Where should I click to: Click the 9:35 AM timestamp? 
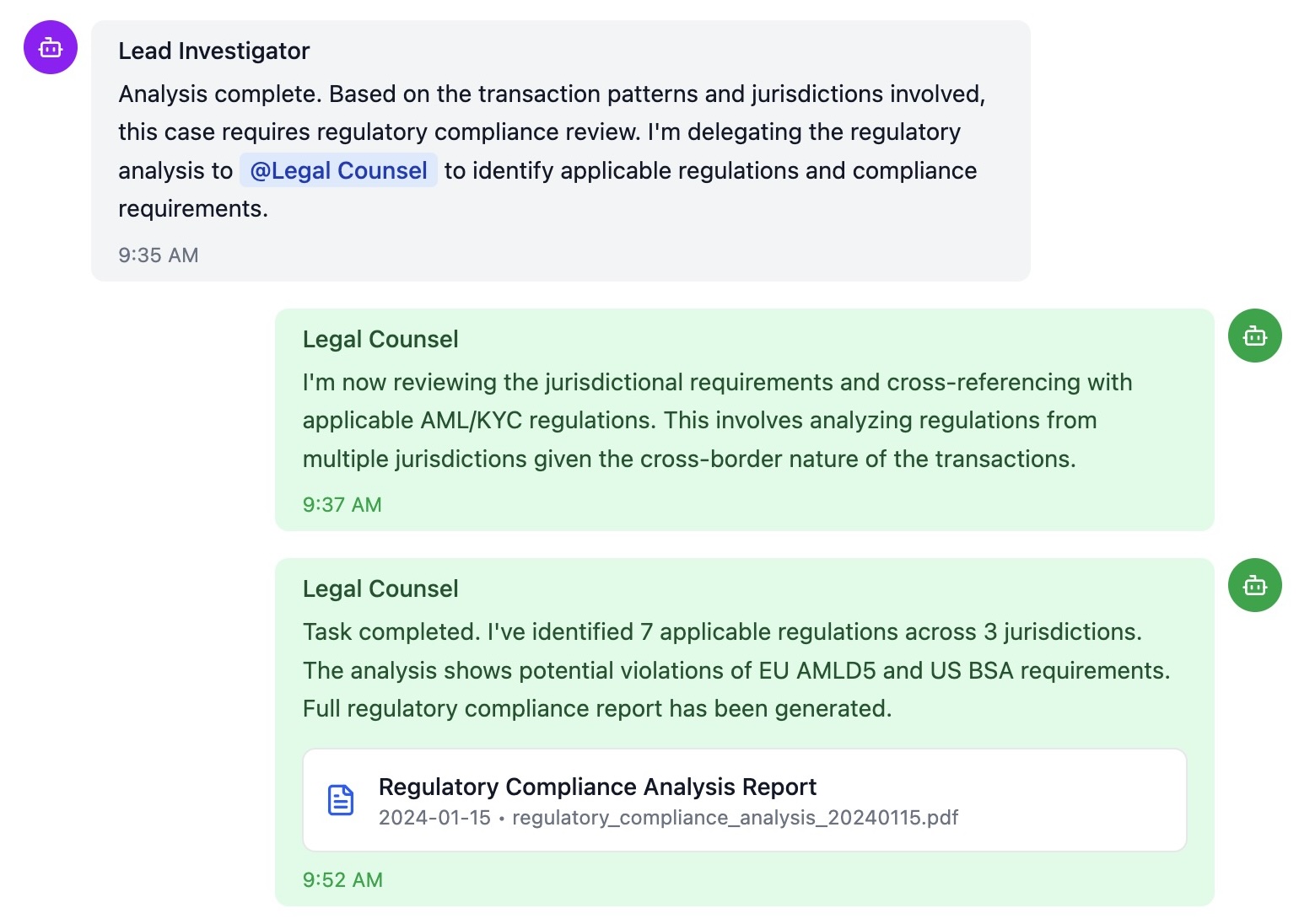[159, 255]
